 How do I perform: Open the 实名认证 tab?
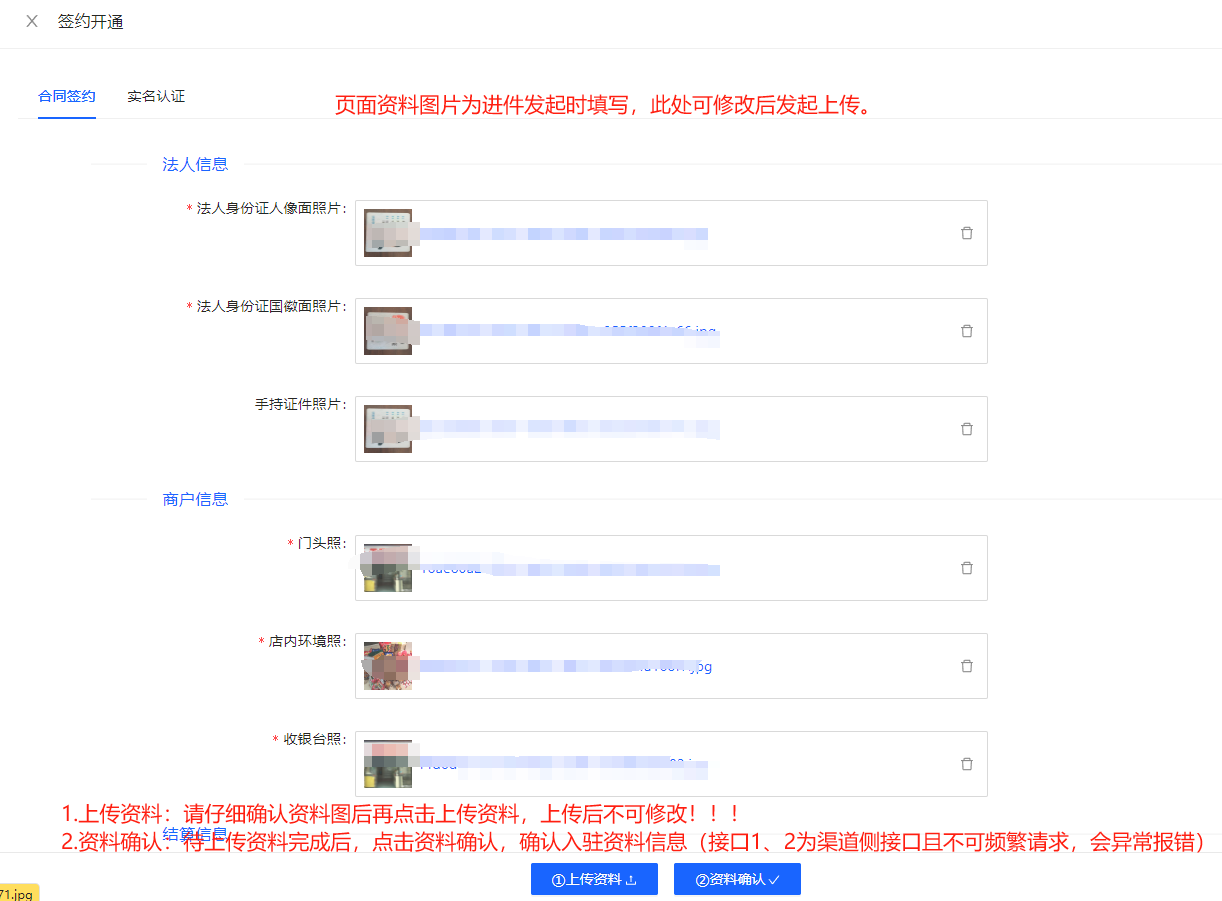[x=156, y=97]
